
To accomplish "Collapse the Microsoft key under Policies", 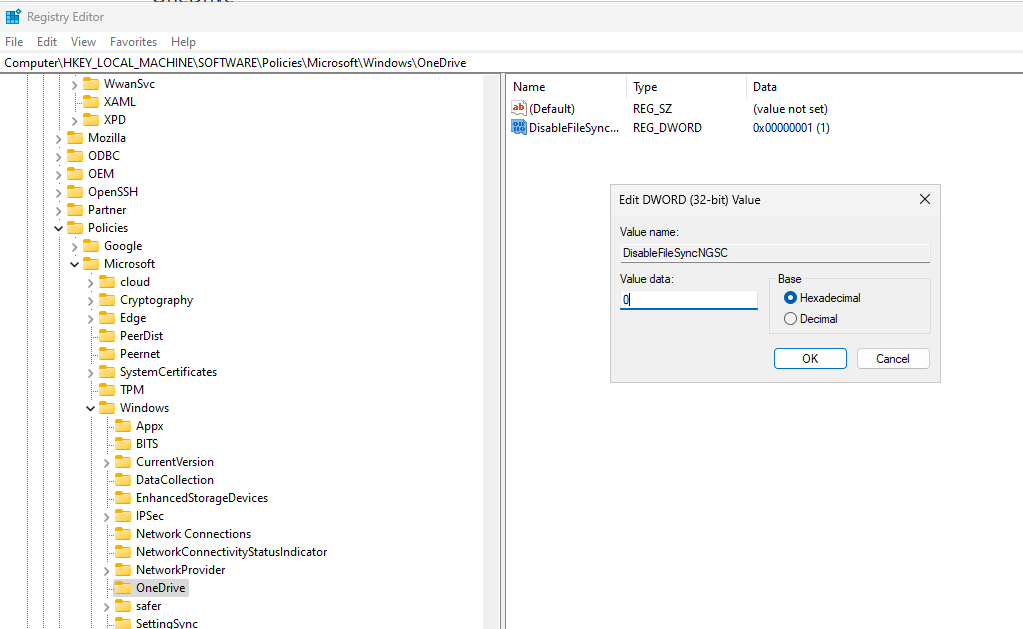I will 74,264.
